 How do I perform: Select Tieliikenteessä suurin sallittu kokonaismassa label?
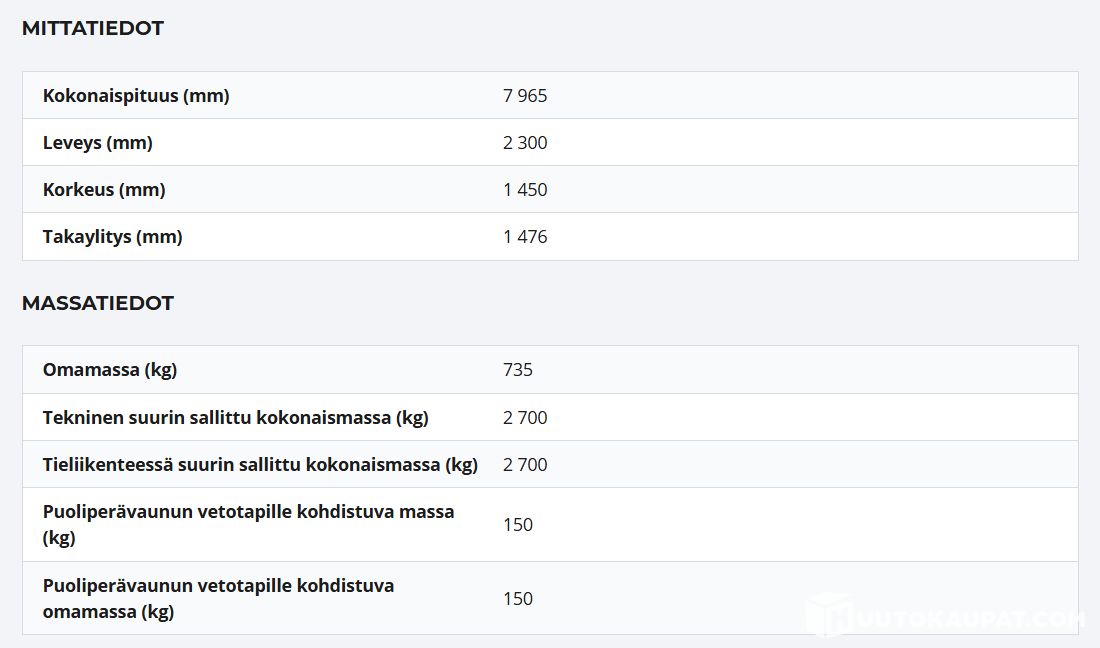260,465
